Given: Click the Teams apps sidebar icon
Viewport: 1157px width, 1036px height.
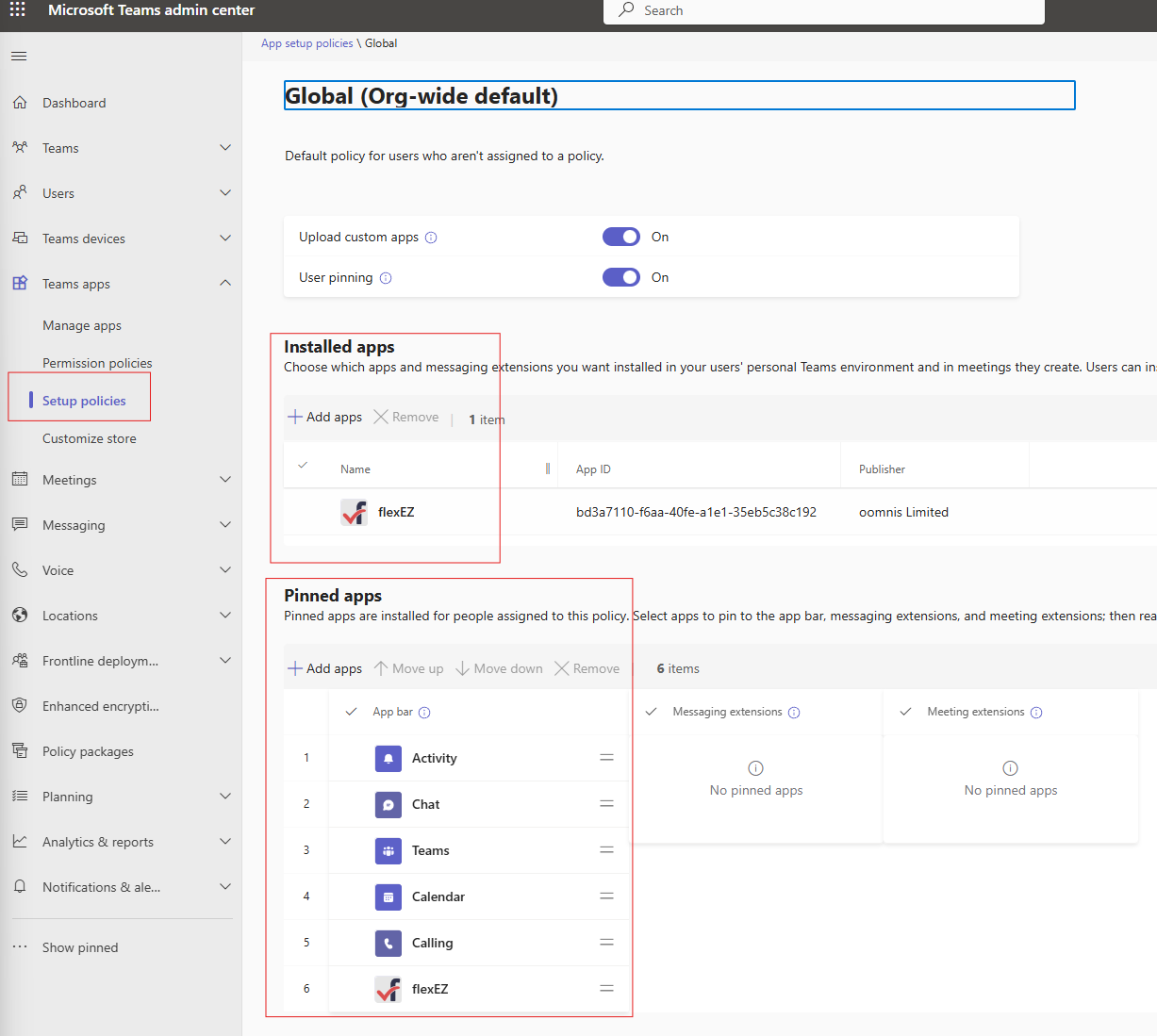Looking at the screenshot, I should click(x=20, y=284).
